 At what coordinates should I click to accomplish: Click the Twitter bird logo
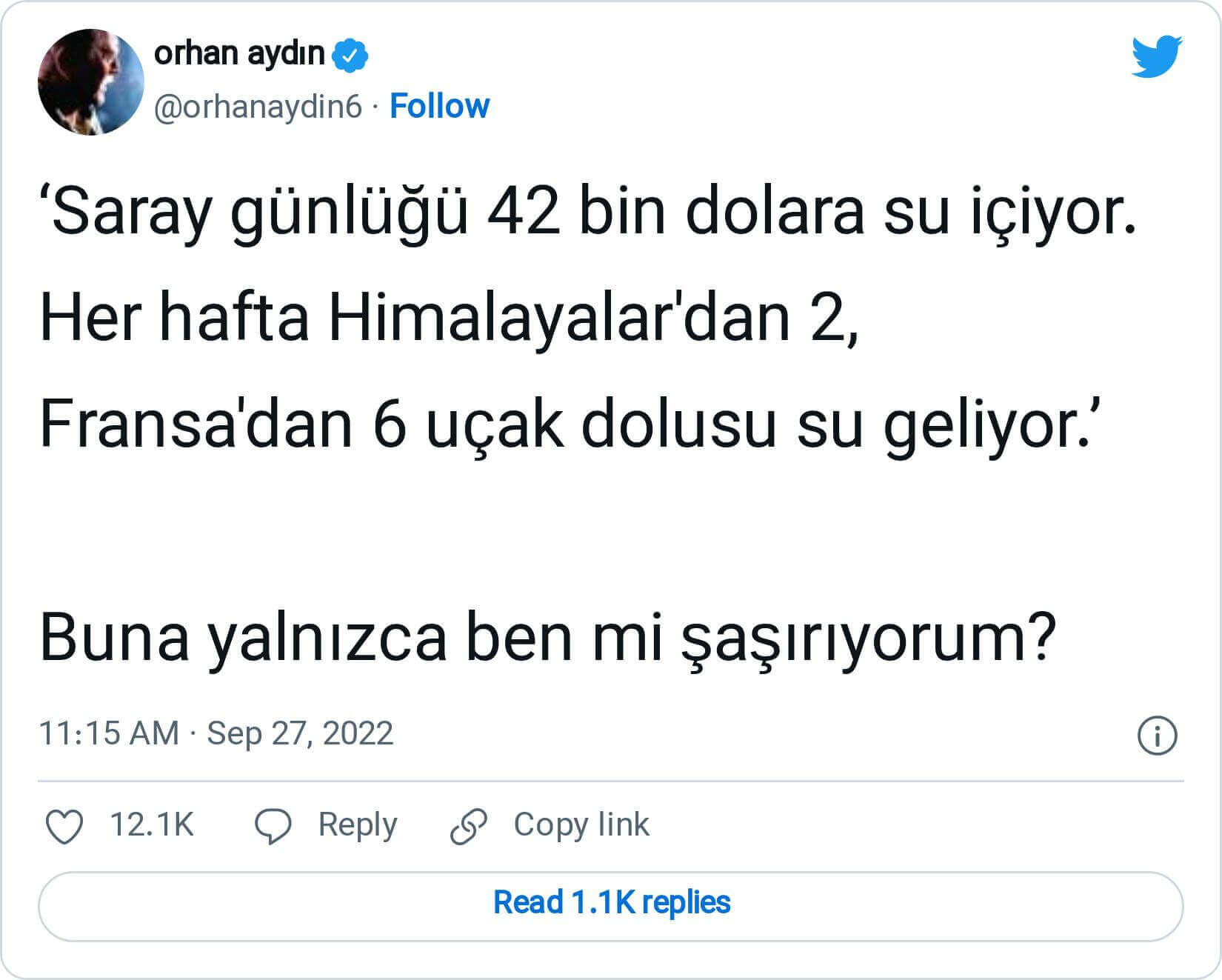coord(1156,56)
